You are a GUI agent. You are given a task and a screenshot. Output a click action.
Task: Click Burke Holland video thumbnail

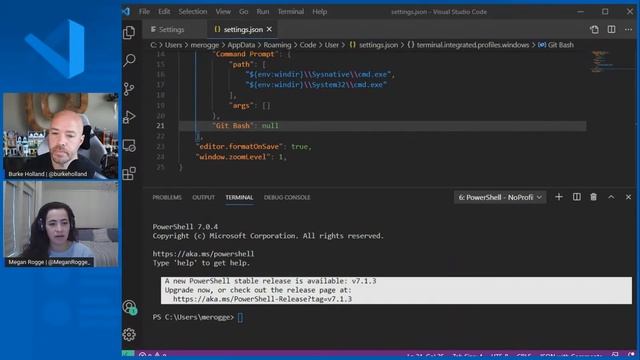click(61, 136)
